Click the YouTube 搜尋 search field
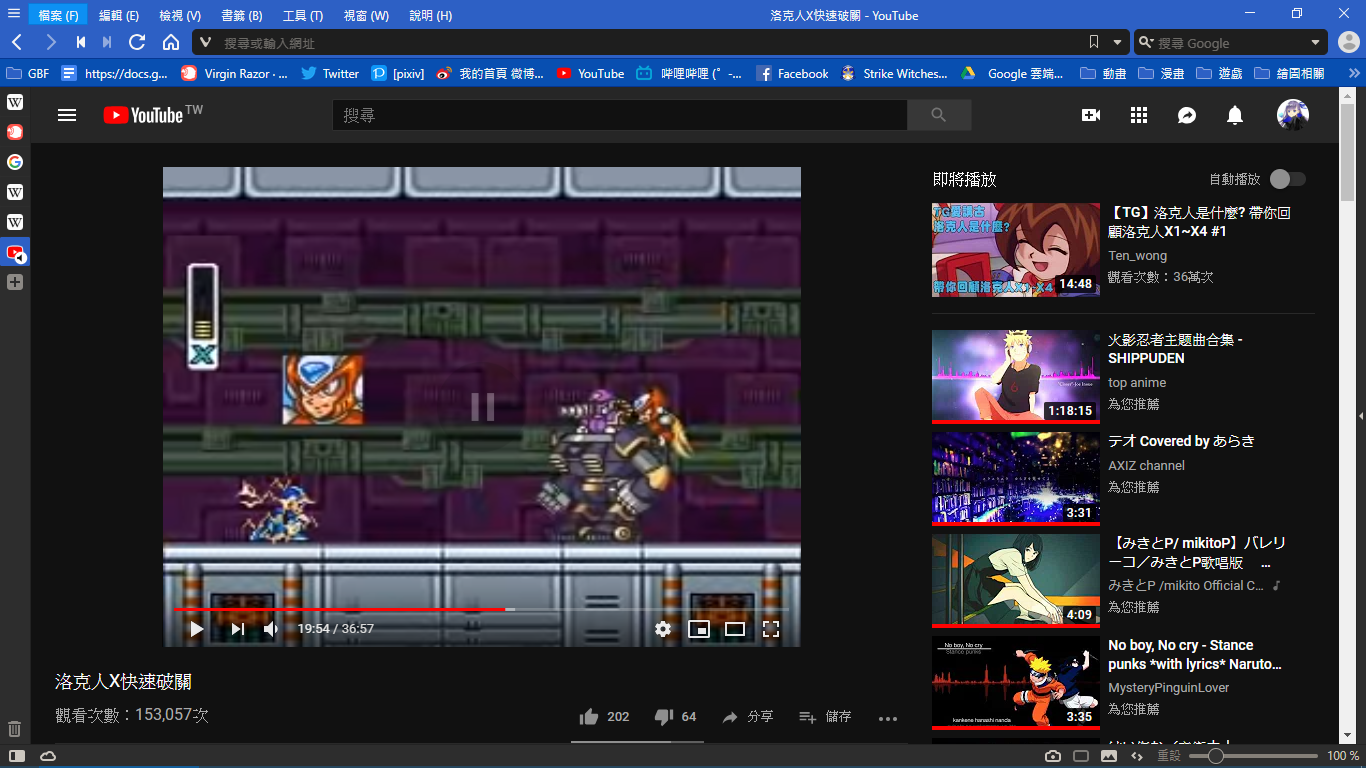Image resolution: width=1366 pixels, height=768 pixels. [x=620, y=115]
